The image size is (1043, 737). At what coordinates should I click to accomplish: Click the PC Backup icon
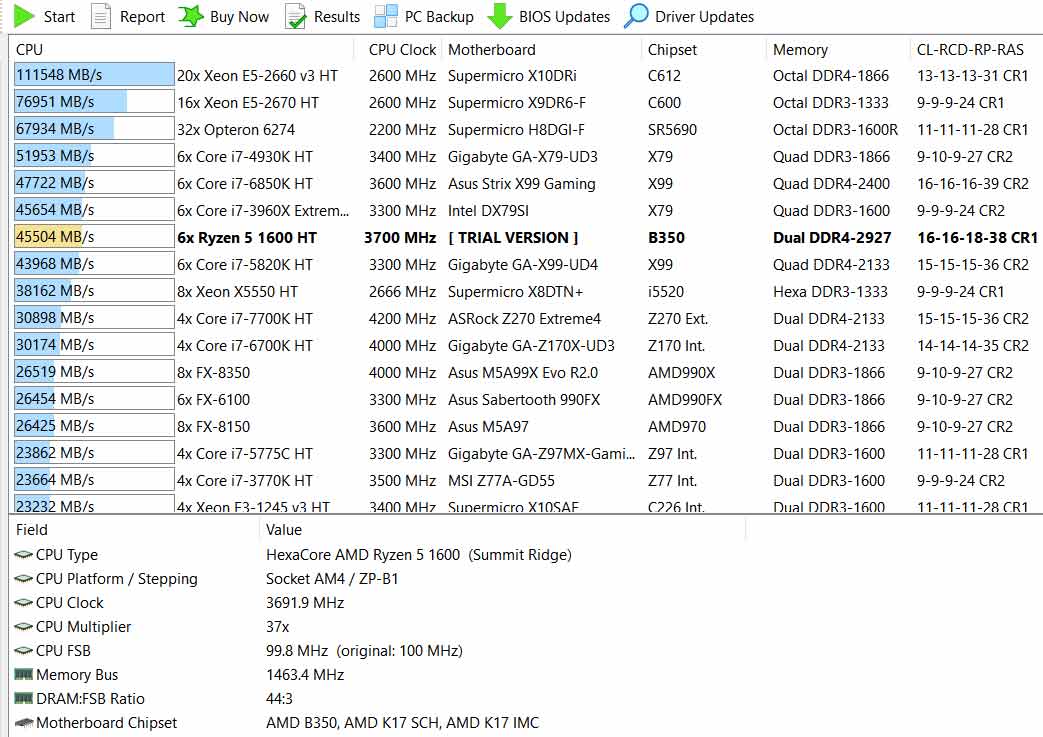385,16
